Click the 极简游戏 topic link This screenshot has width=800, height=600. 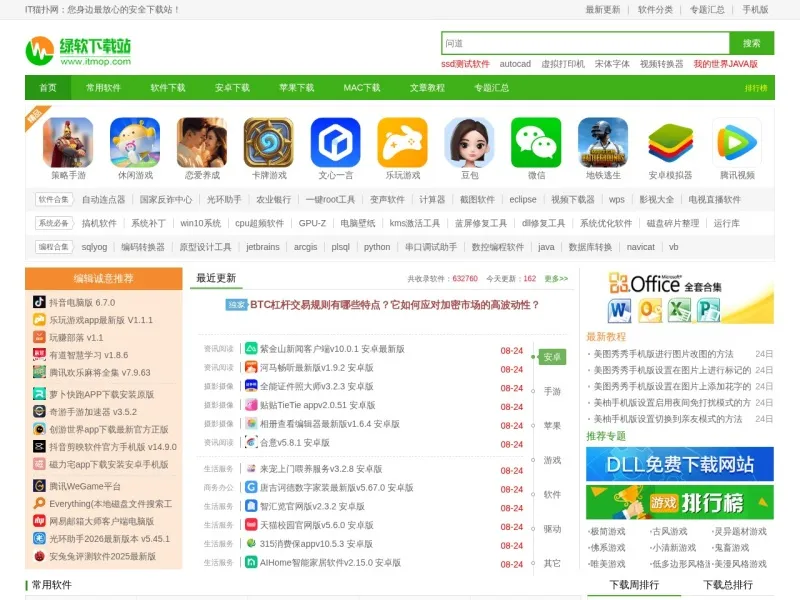[607, 532]
